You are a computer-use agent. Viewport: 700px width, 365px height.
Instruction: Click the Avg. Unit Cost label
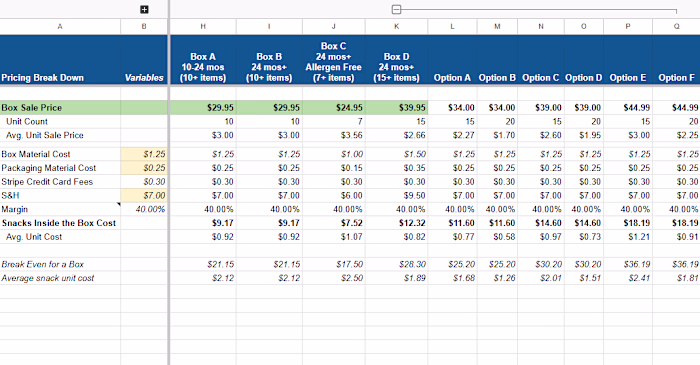(x=34, y=237)
